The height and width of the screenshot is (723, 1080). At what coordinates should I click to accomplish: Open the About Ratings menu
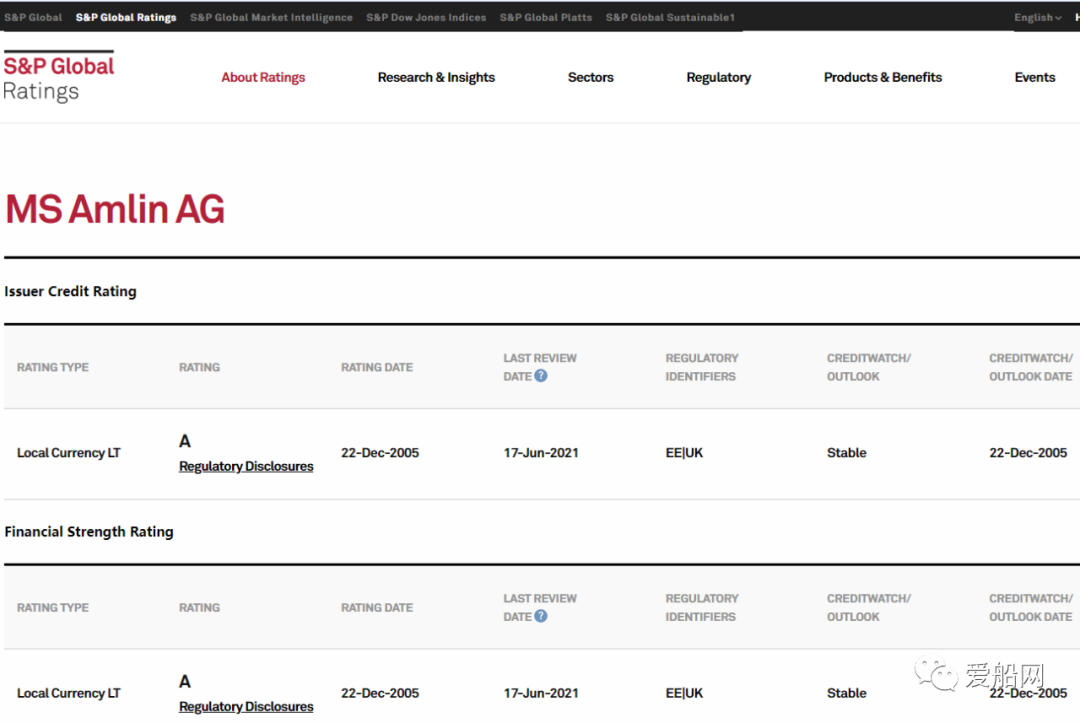[x=263, y=77]
